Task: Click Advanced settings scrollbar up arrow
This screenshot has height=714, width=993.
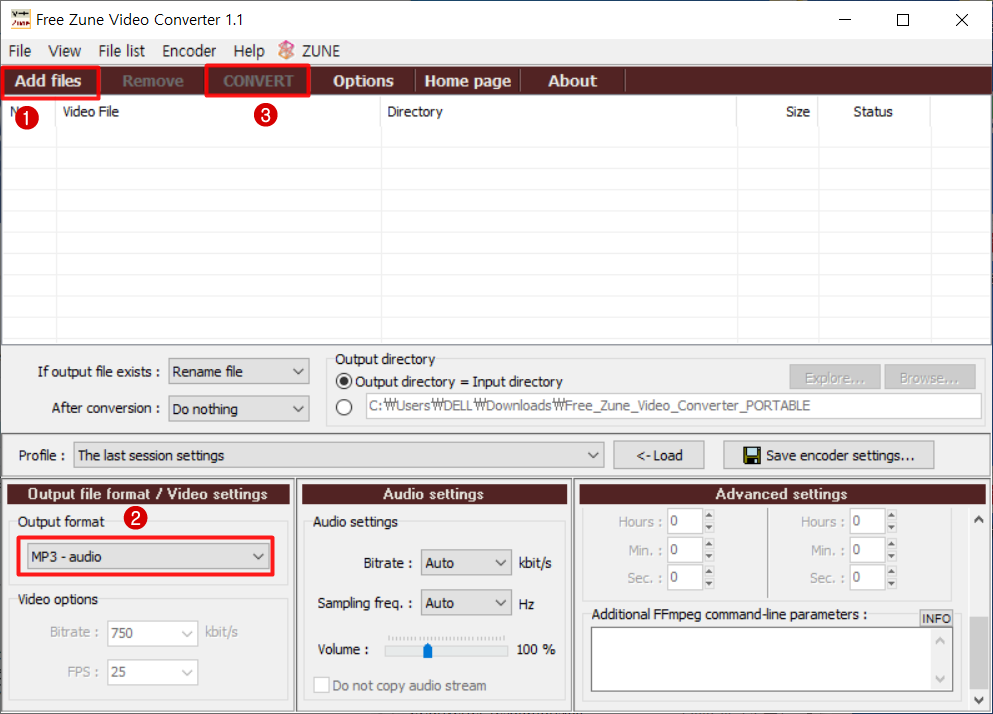Action: coord(978,520)
